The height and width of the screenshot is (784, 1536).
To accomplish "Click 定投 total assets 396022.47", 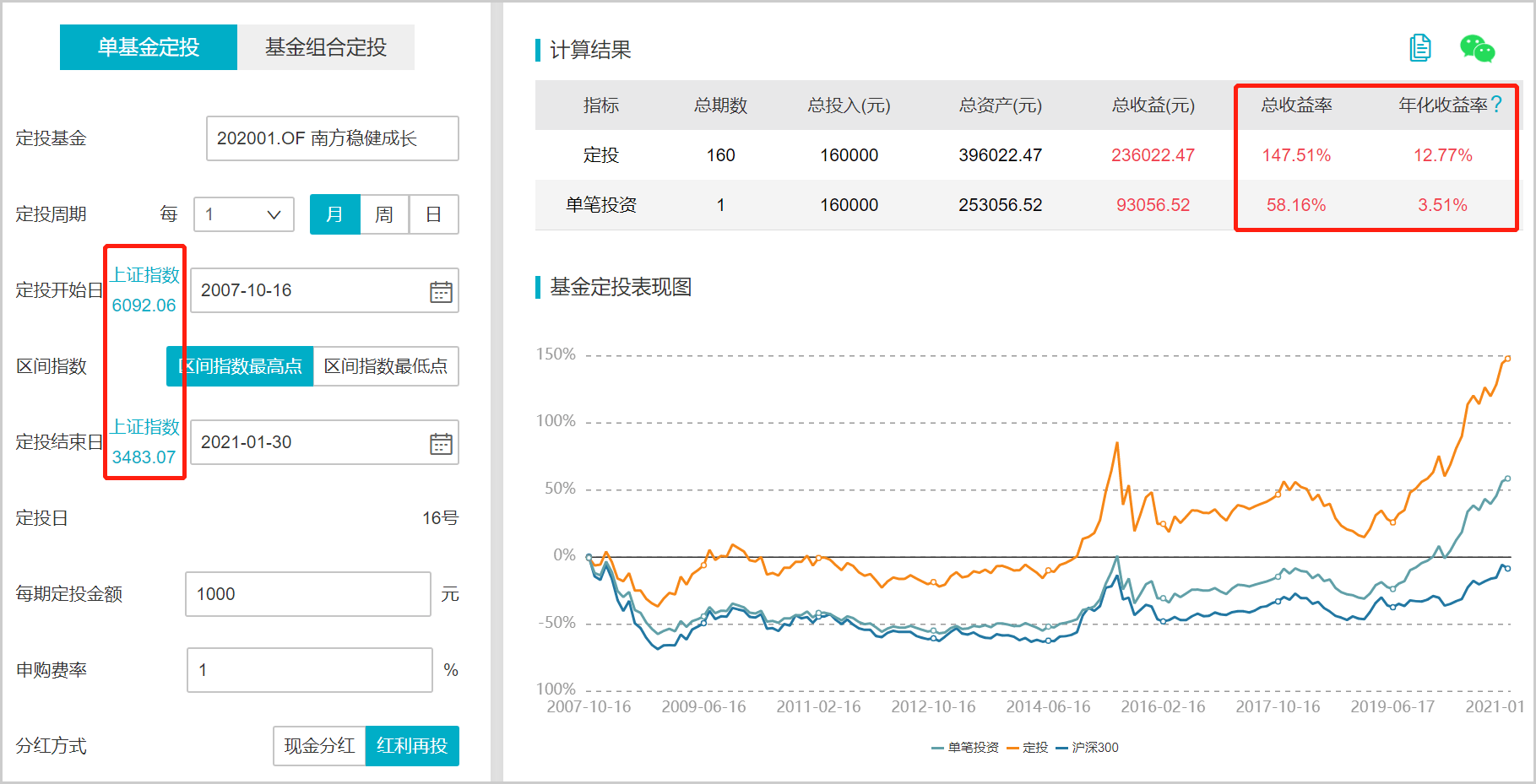I will pos(1001,155).
